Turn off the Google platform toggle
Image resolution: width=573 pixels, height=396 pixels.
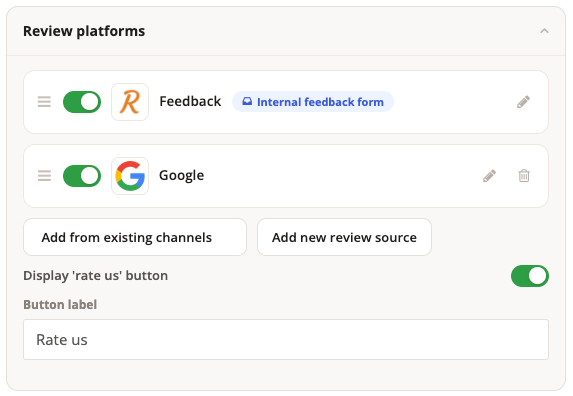pos(82,176)
